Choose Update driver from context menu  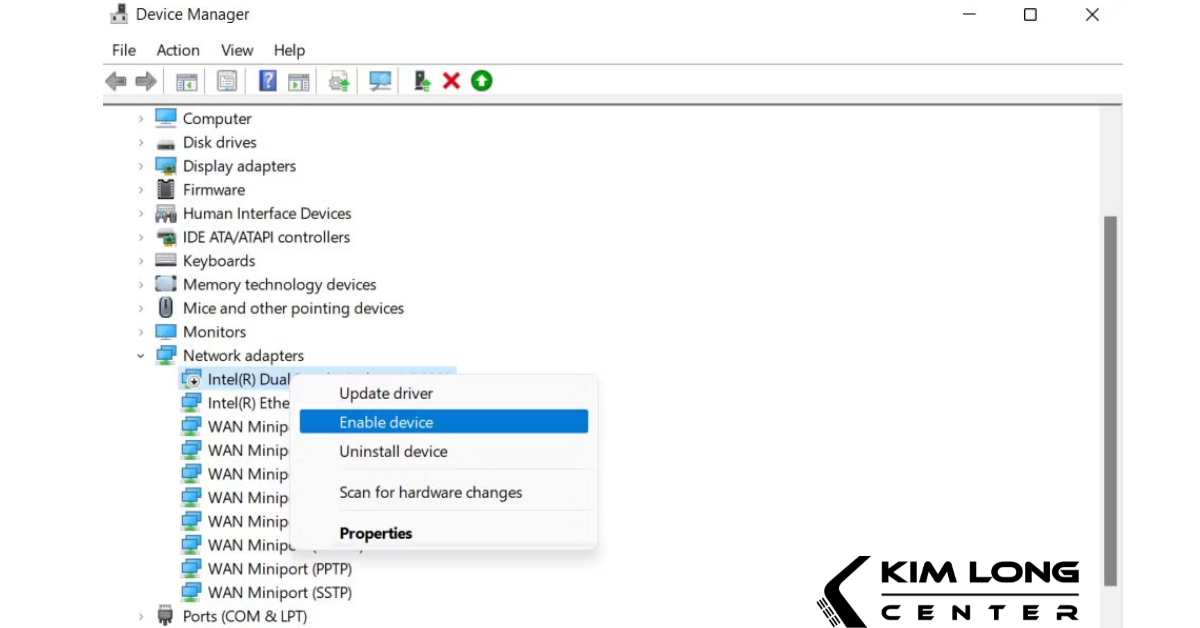coord(386,394)
